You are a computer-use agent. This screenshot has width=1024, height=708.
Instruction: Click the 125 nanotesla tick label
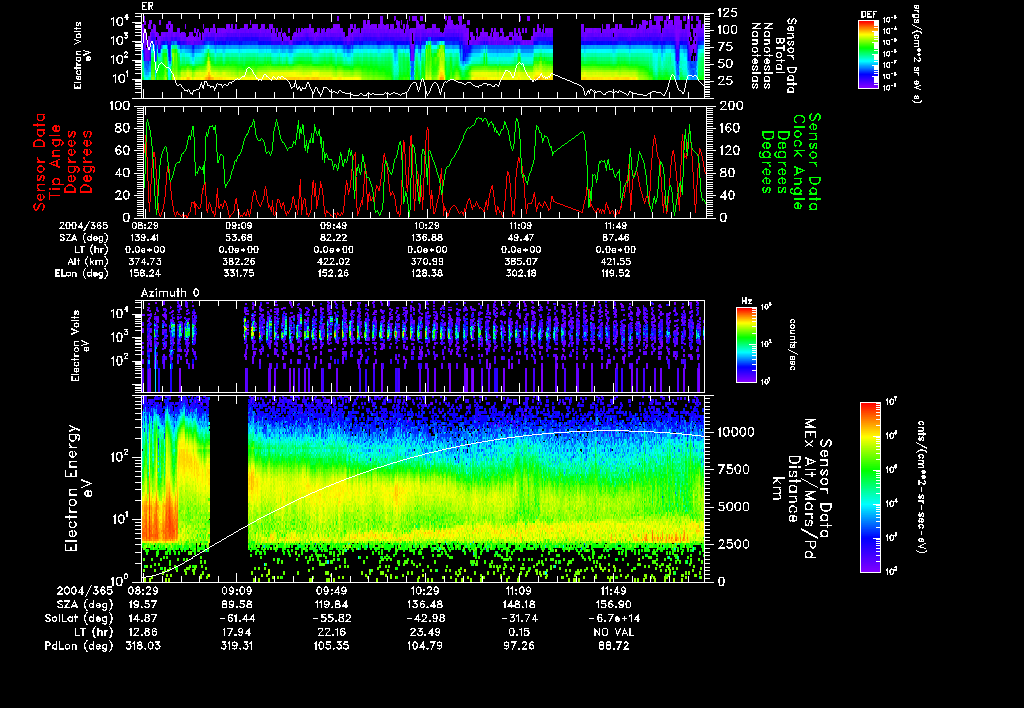click(x=728, y=12)
